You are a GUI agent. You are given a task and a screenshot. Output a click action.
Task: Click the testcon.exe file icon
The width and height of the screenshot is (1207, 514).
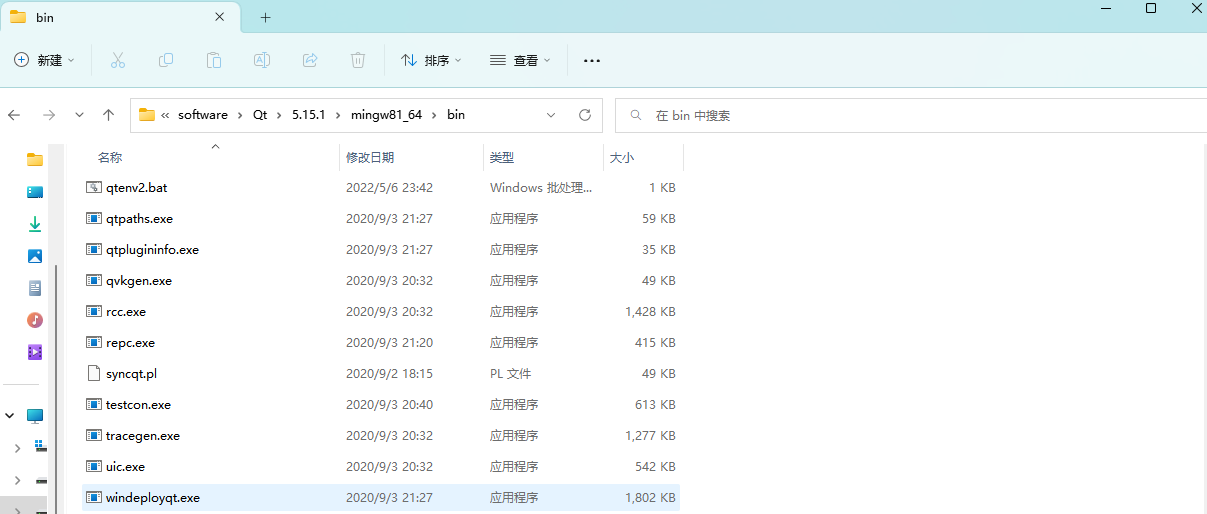[x=94, y=404]
